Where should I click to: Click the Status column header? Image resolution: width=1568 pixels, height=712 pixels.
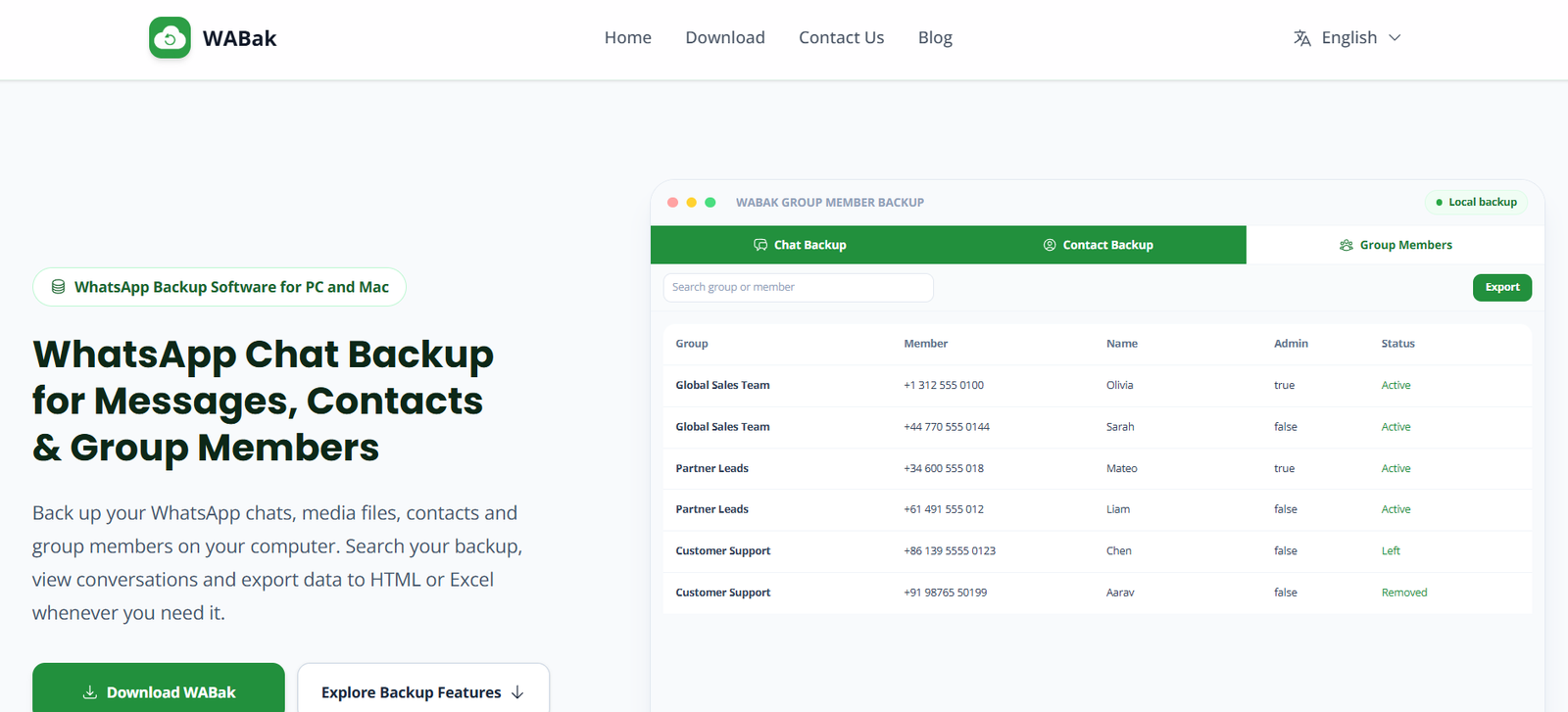click(x=1398, y=344)
